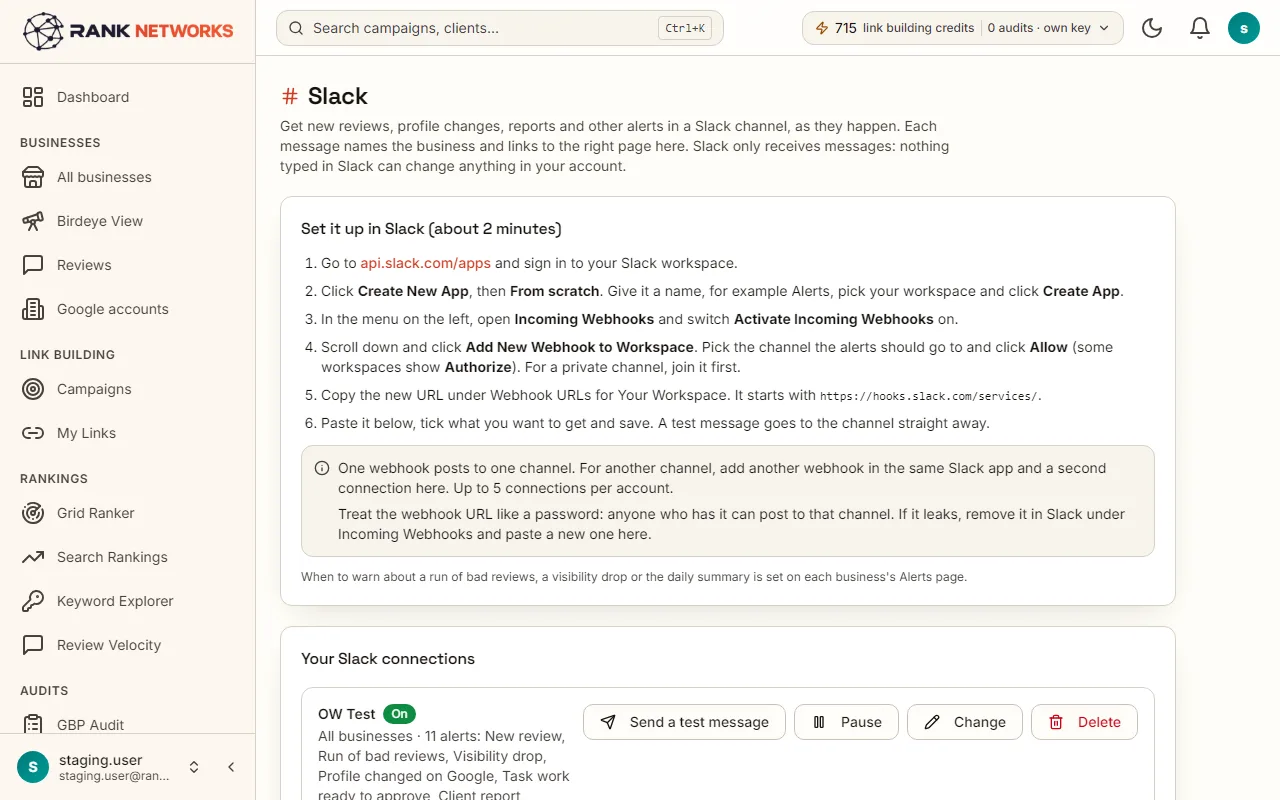Click the Rank Networks logo
The image size is (1280, 800).
pos(127,31)
